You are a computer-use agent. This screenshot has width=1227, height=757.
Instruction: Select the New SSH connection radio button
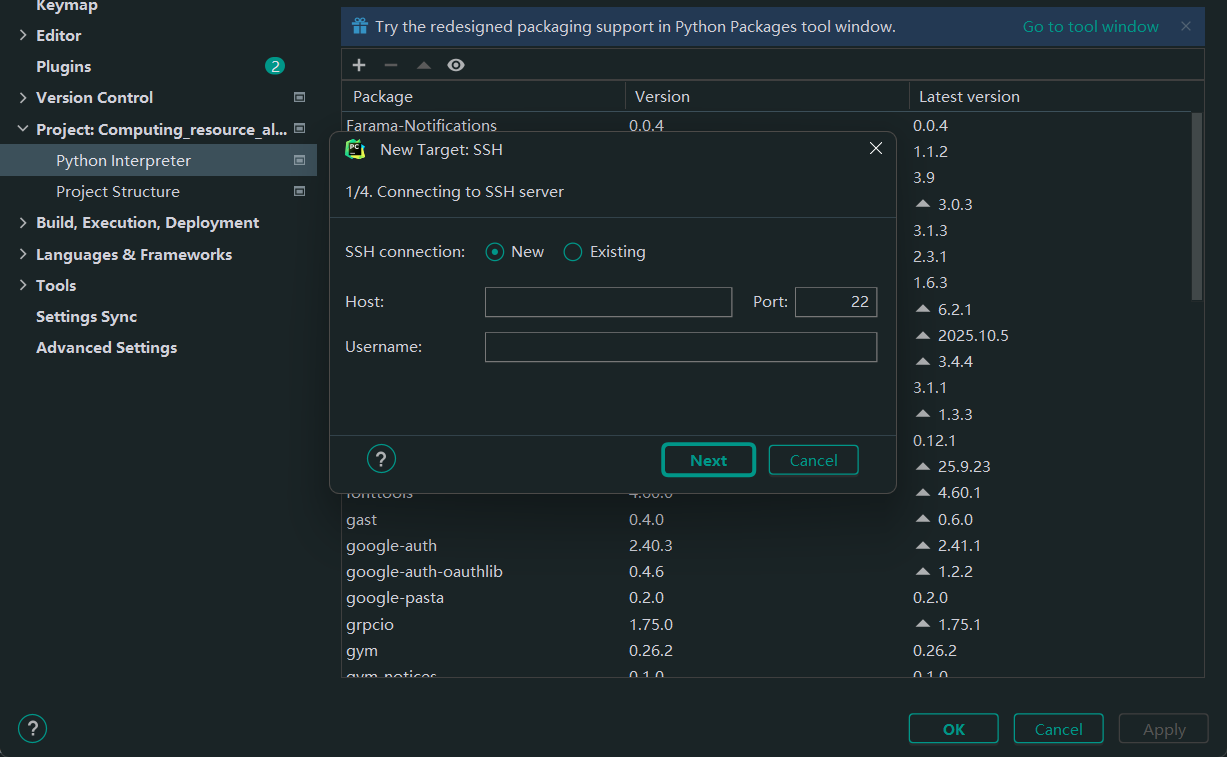pyautogui.click(x=494, y=252)
